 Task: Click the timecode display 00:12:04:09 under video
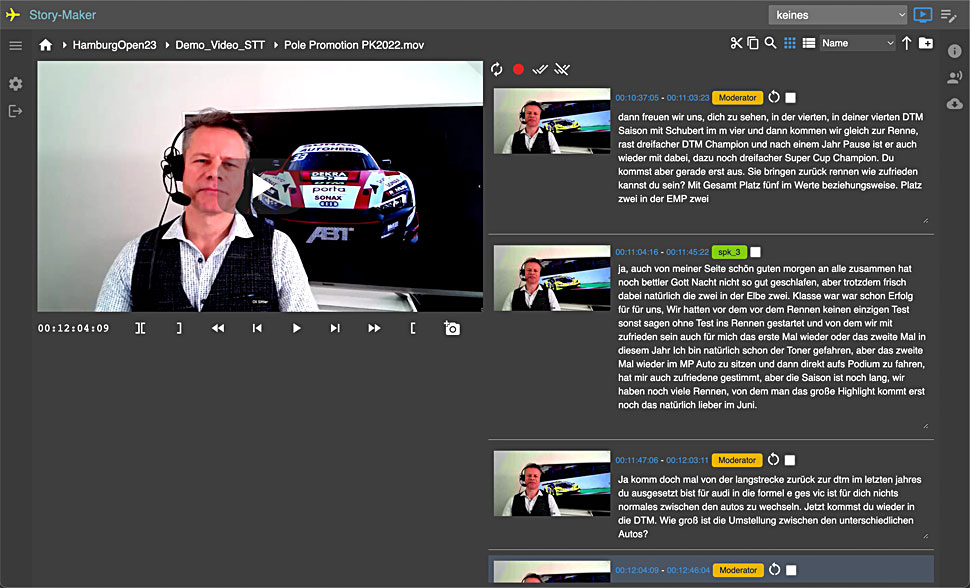coord(74,328)
